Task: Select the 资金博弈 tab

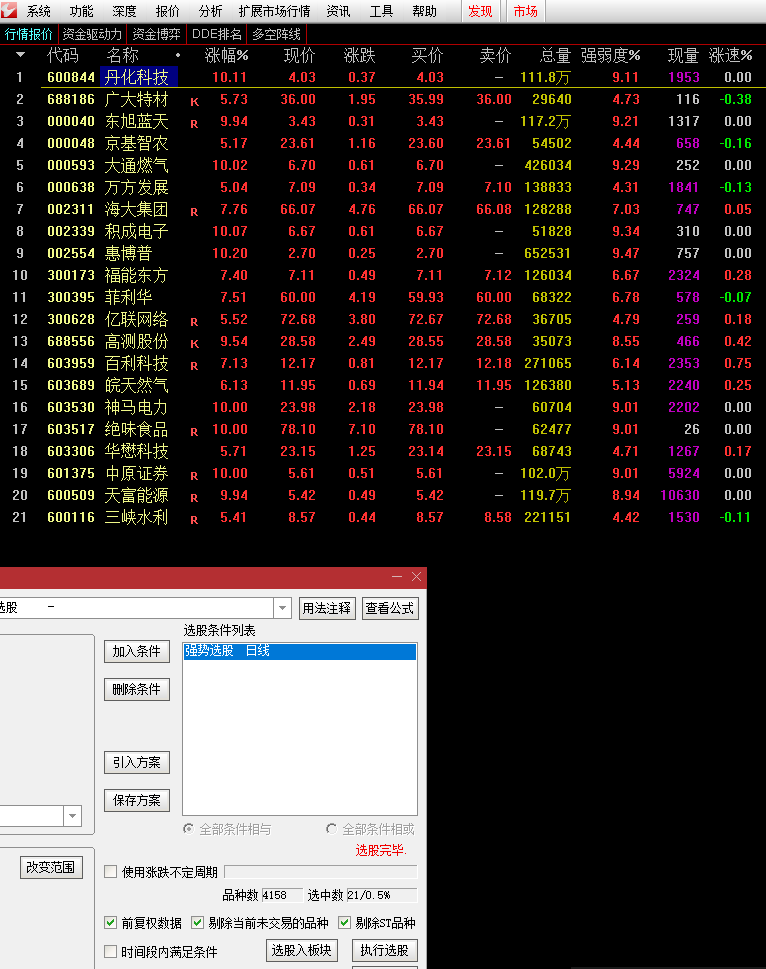Action: coord(156,34)
